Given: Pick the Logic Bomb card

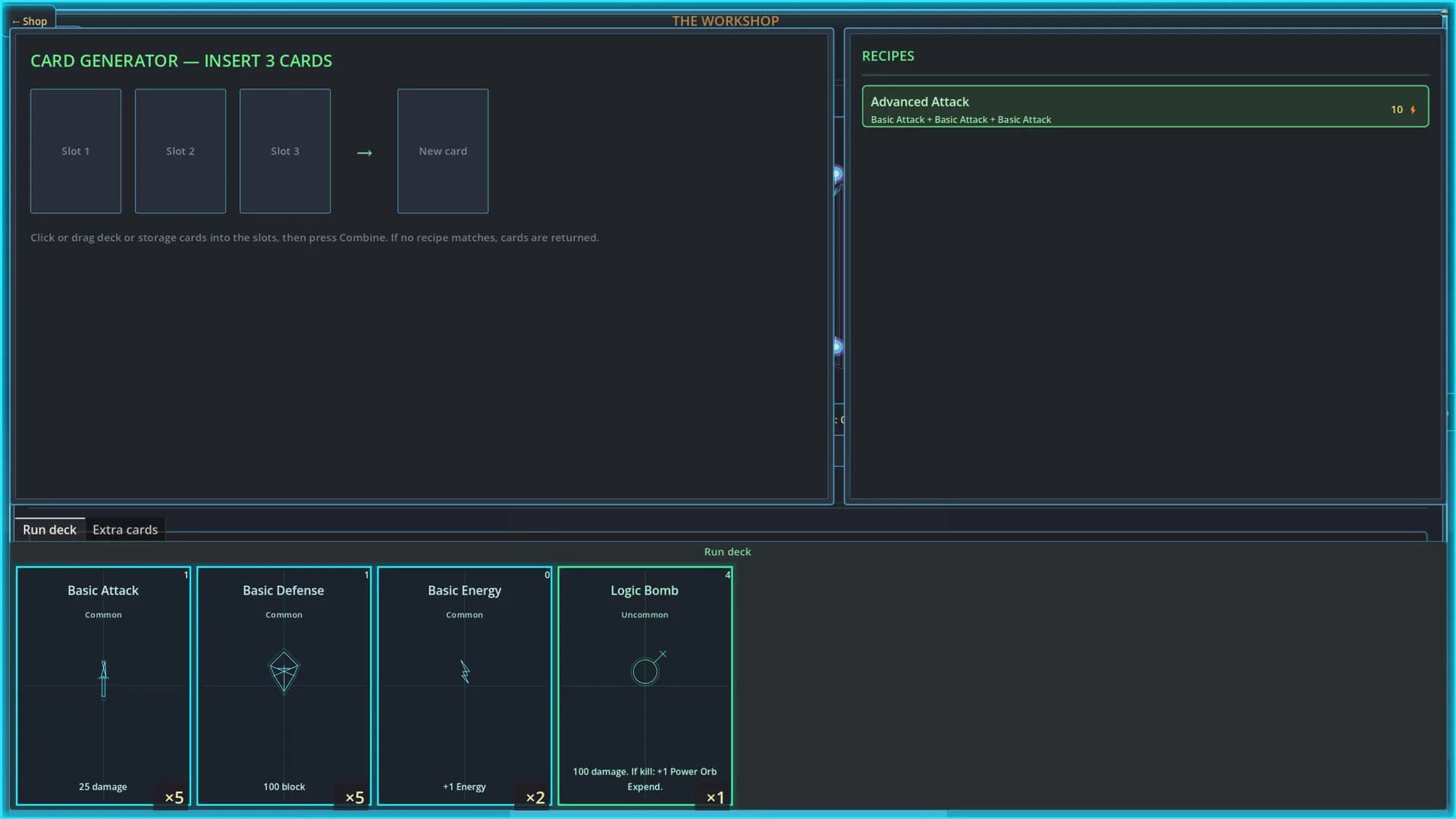Looking at the screenshot, I should 645,686.
